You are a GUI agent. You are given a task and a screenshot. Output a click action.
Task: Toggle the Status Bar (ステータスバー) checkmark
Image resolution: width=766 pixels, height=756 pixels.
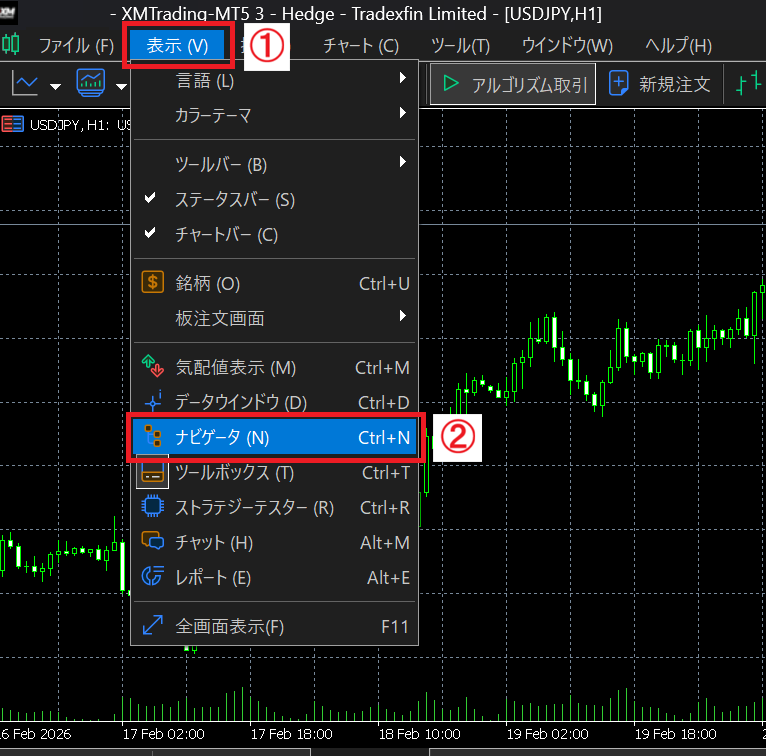click(x=151, y=199)
